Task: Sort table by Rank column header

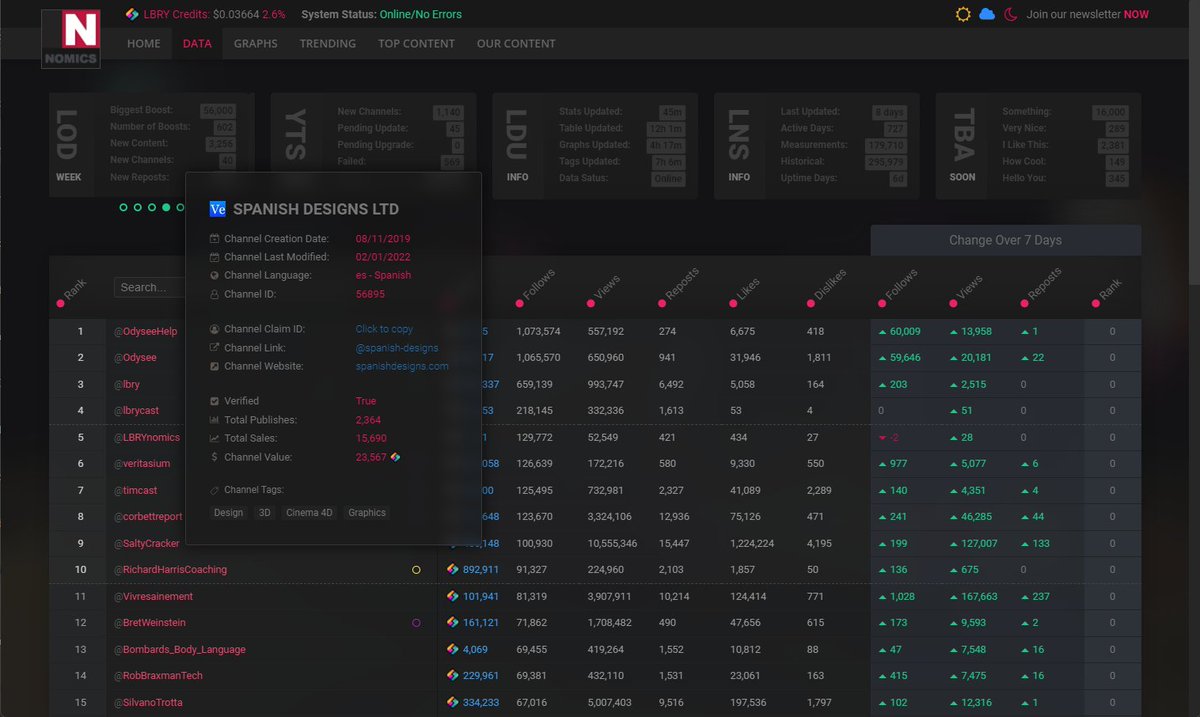Action: [73, 291]
